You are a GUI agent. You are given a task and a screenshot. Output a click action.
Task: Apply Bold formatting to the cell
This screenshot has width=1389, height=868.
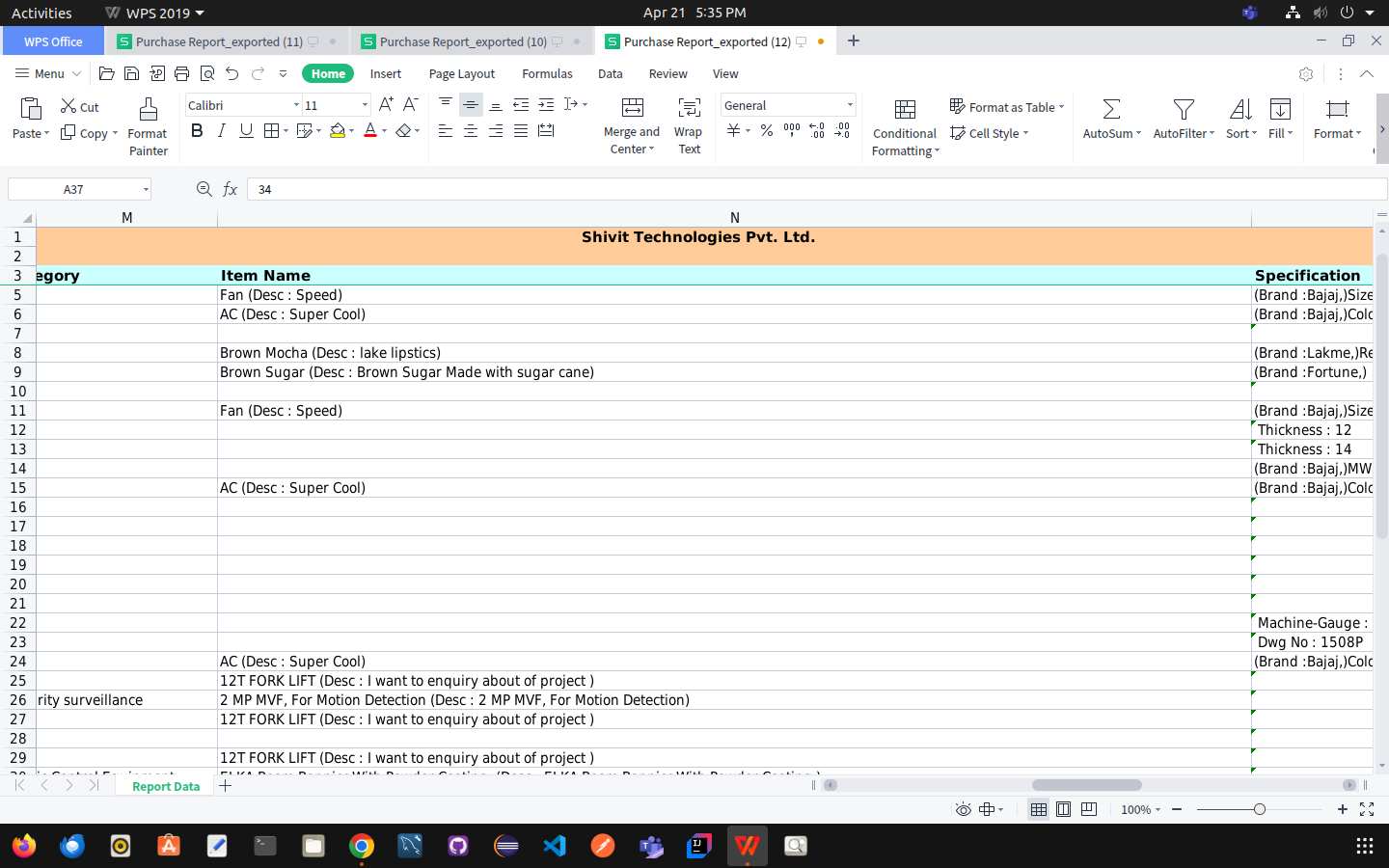point(197,131)
